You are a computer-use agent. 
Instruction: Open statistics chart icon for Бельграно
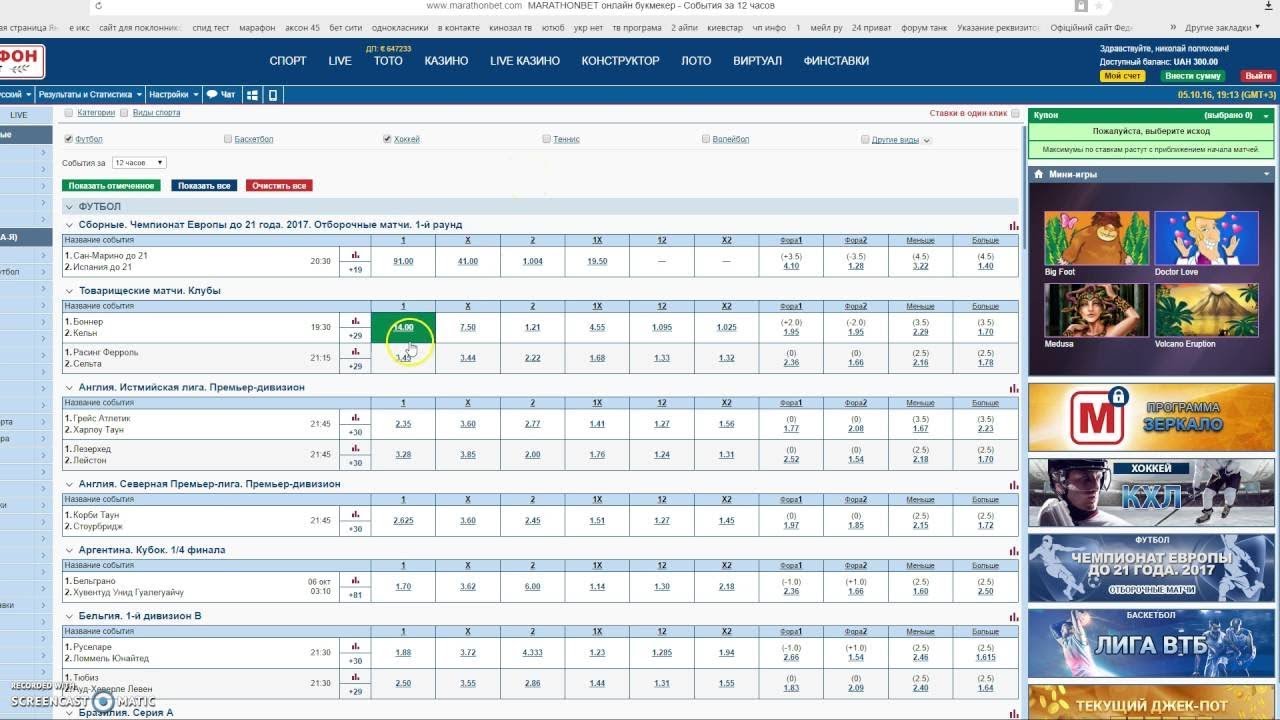point(355,580)
